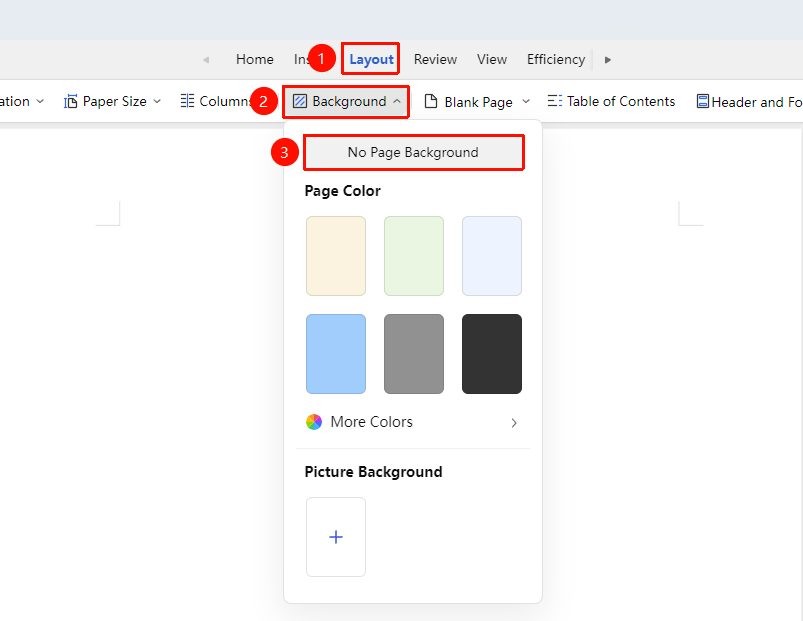Expand the More Colors submenu arrow
Image resolution: width=803 pixels, height=621 pixels.
coord(514,423)
